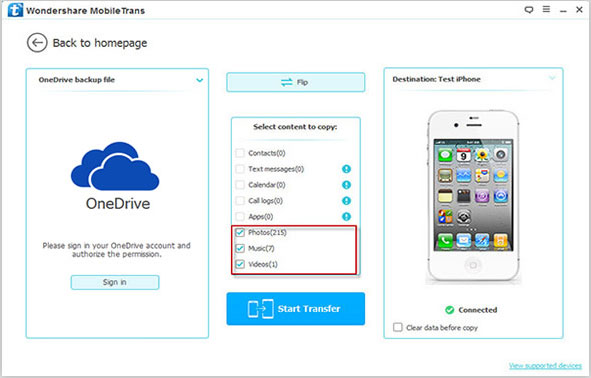Click the OneDrive cloud logo

pos(115,166)
